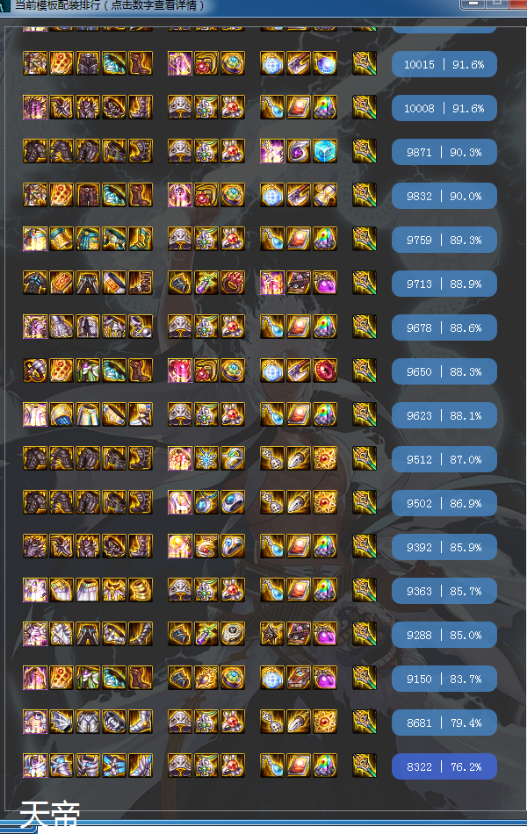View details of 8681 | 79.4% build
This screenshot has width=527, height=834.
tap(444, 723)
